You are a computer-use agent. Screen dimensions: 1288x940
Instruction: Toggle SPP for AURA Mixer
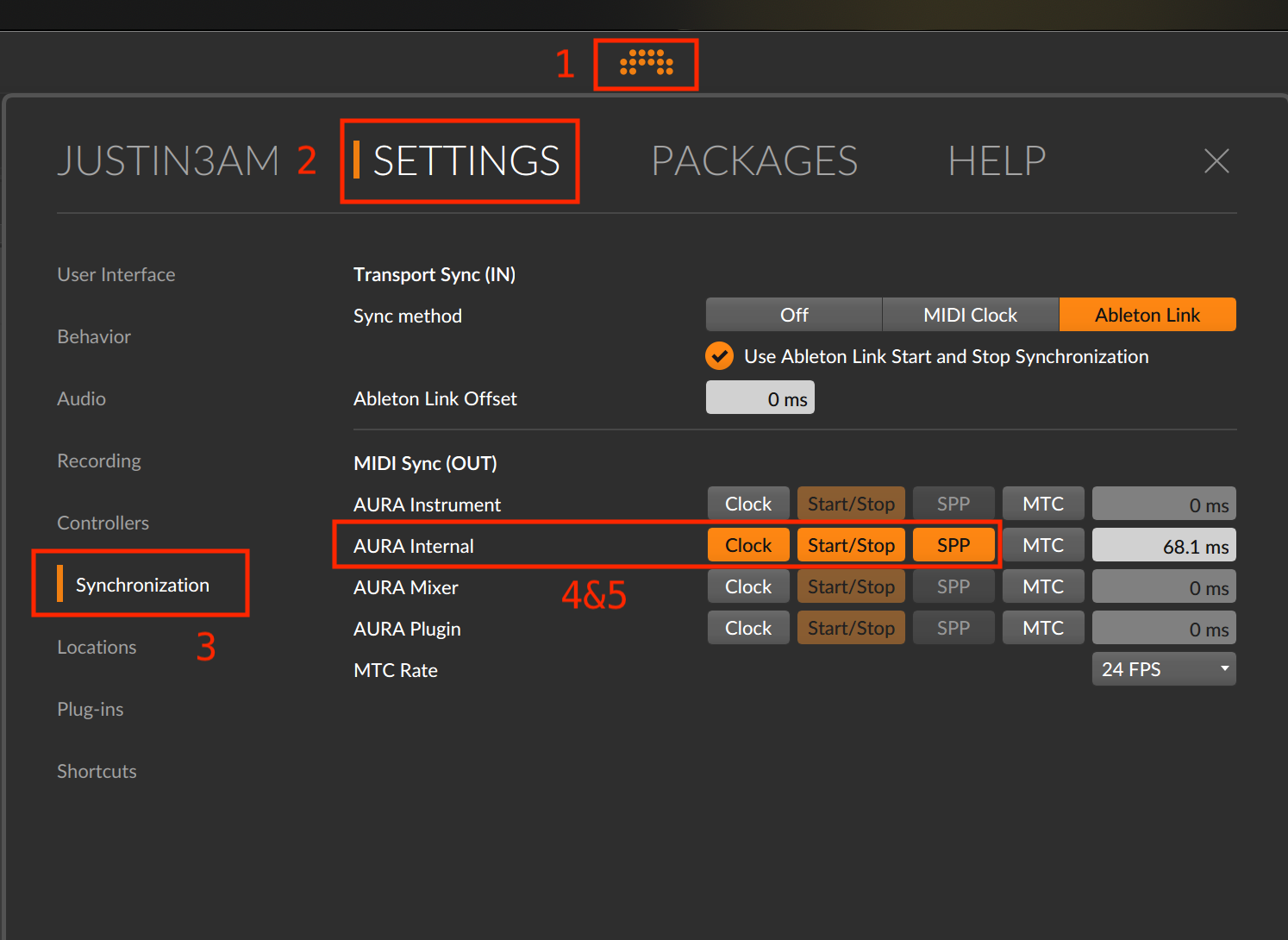click(x=953, y=586)
